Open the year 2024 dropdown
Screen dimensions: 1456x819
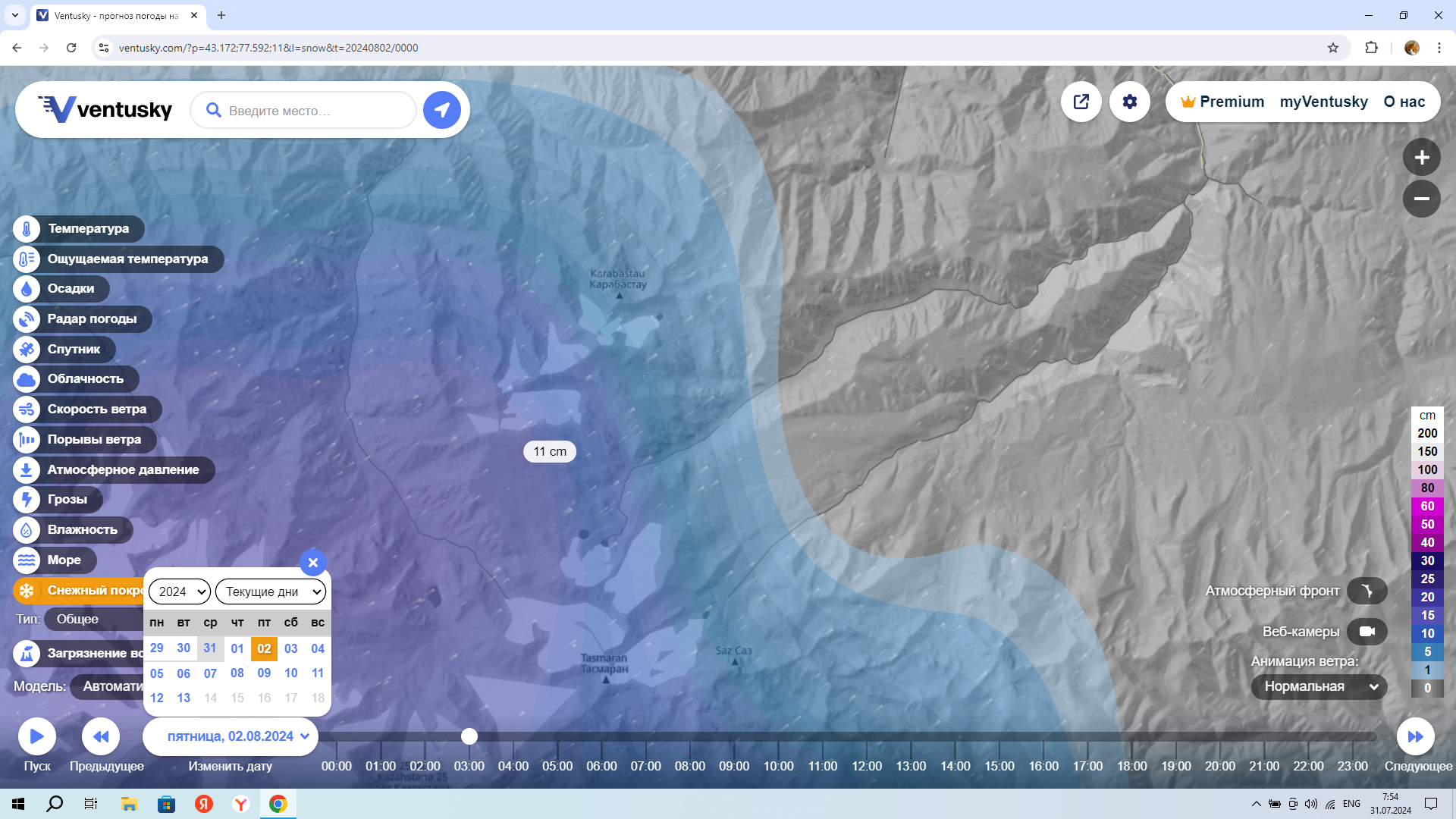coord(180,591)
